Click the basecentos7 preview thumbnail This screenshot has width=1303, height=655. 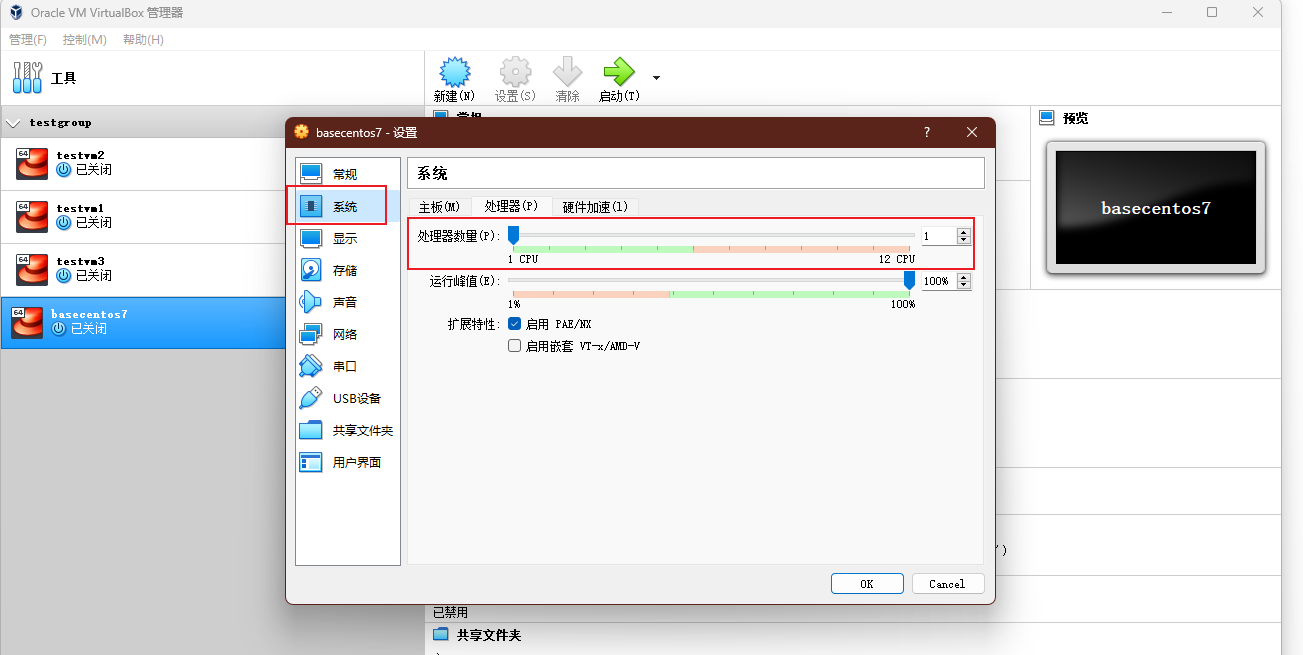tap(1156, 208)
